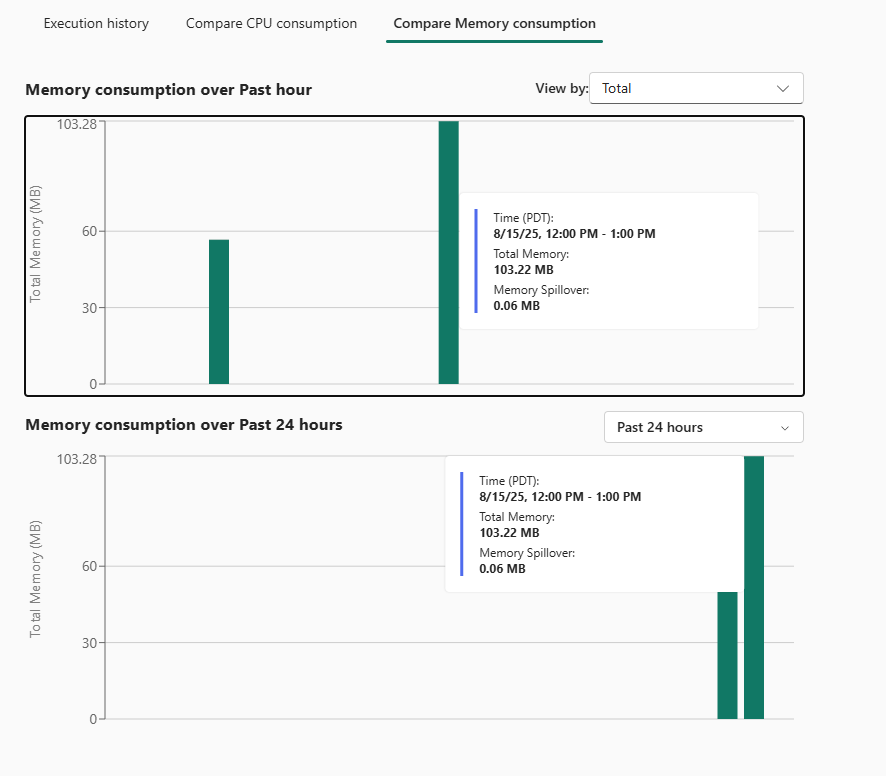Viewport: 886px width, 776px height.
Task: Click the chevron in the Total dropdown
Action: [783, 88]
